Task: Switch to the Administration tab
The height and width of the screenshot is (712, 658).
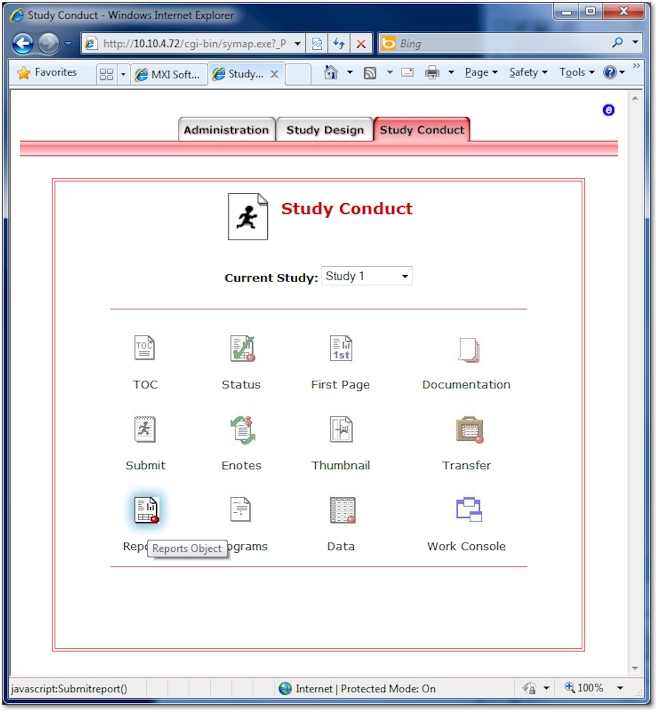Action: tap(226, 130)
